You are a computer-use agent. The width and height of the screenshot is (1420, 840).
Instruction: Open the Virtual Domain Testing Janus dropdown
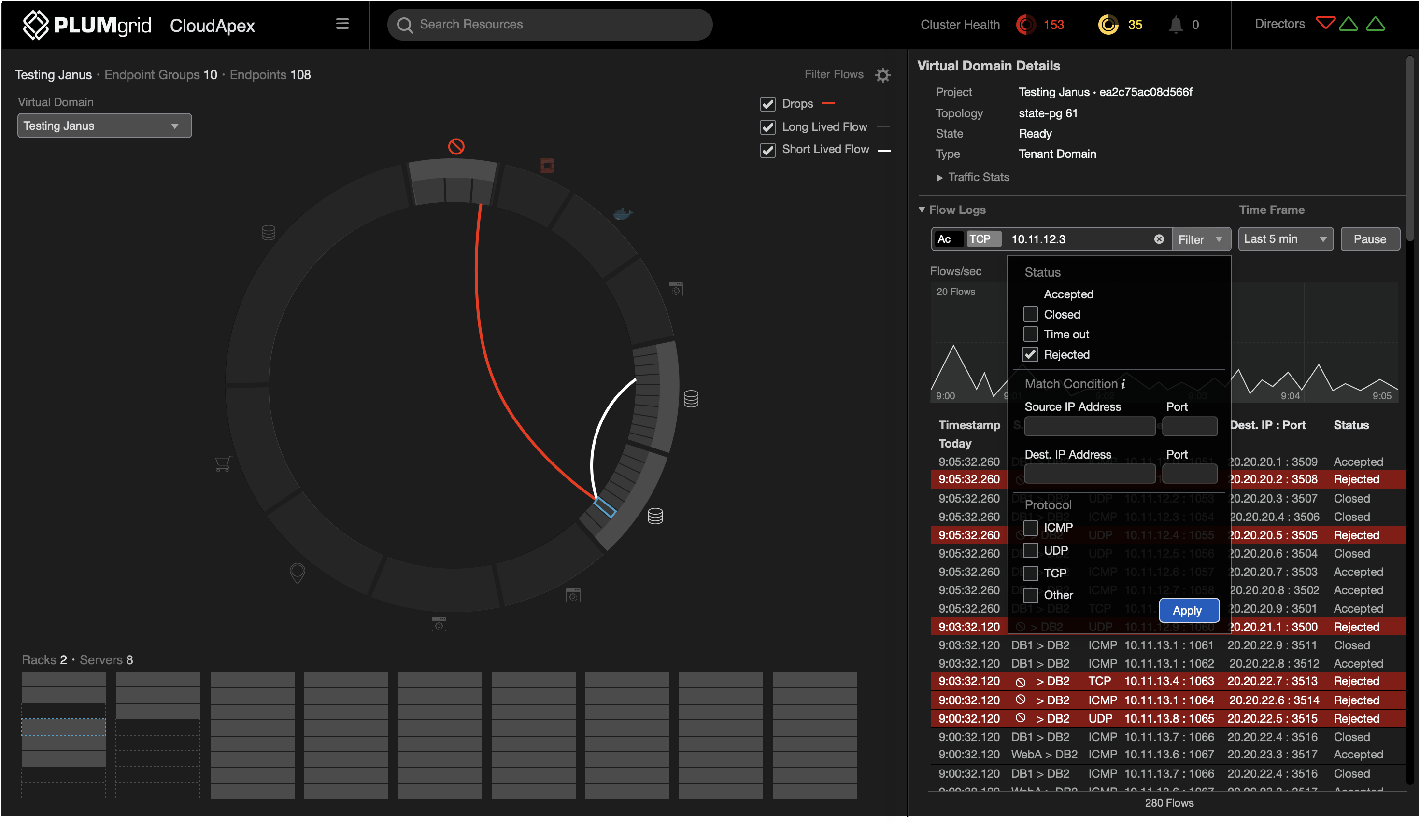pos(104,126)
